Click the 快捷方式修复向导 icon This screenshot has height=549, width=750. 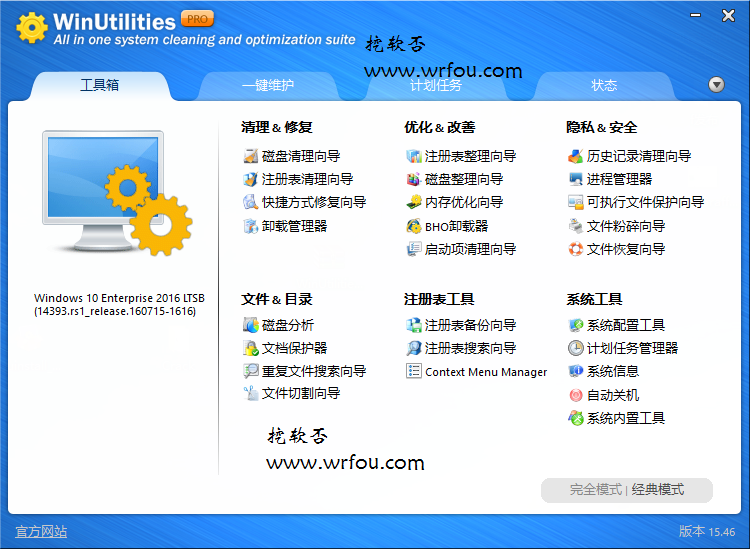tap(251, 202)
